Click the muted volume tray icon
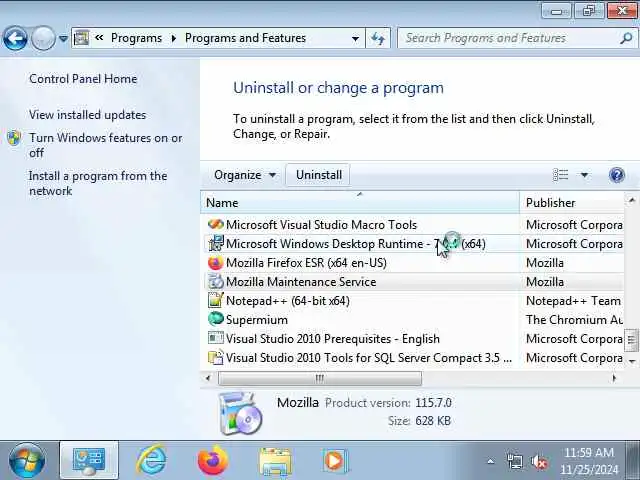The height and width of the screenshot is (480, 640). pos(539,462)
